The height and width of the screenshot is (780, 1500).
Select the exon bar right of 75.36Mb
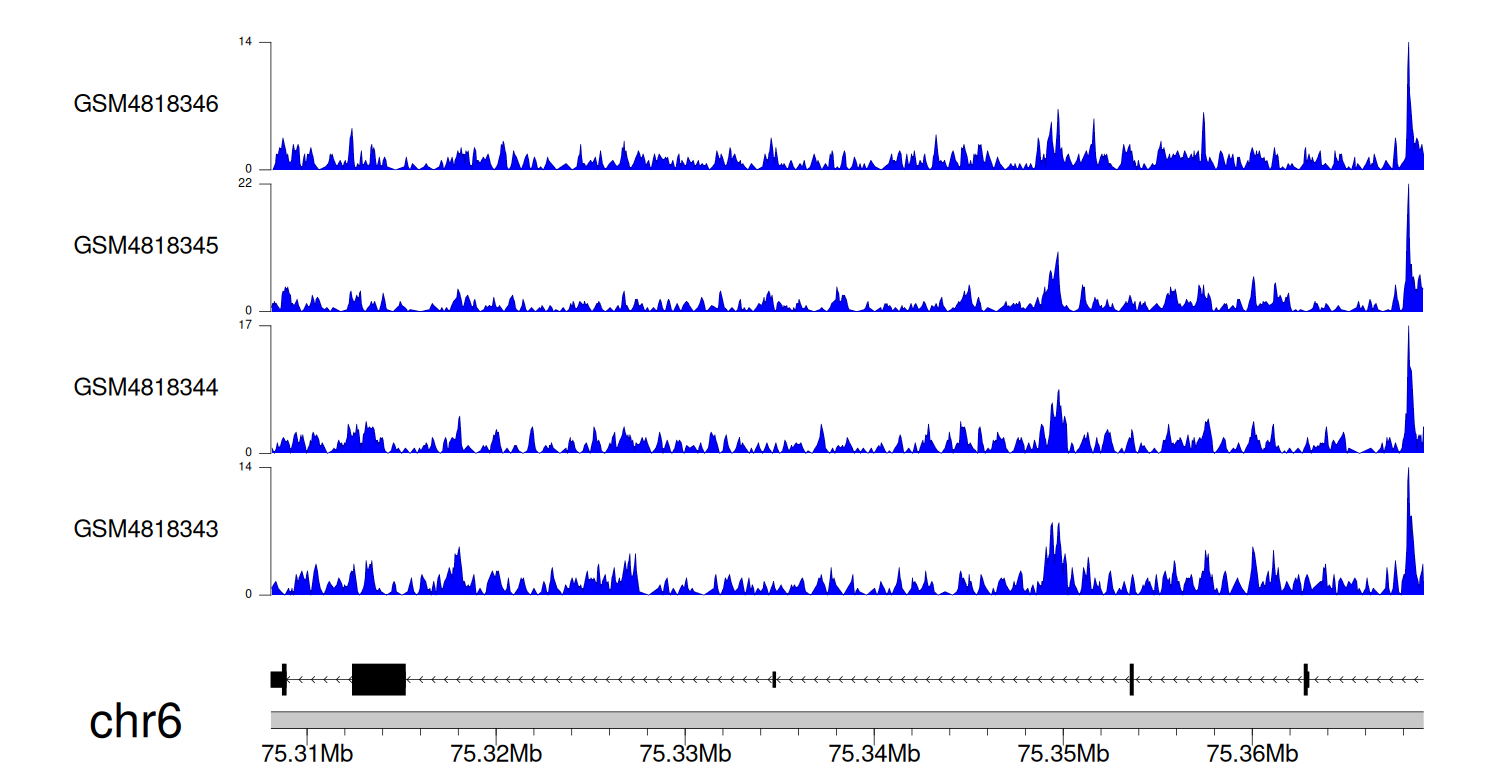click(1306, 679)
